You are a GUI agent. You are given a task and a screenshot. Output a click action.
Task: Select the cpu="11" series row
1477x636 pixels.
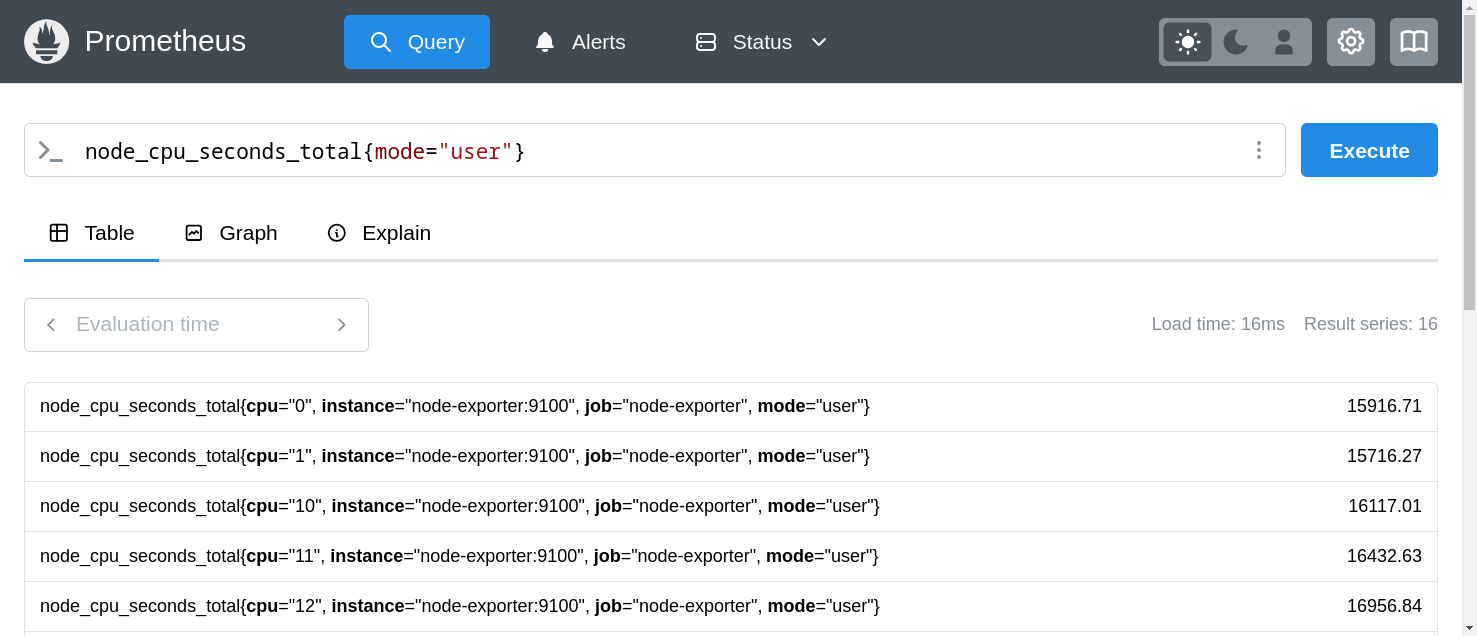coord(731,557)
